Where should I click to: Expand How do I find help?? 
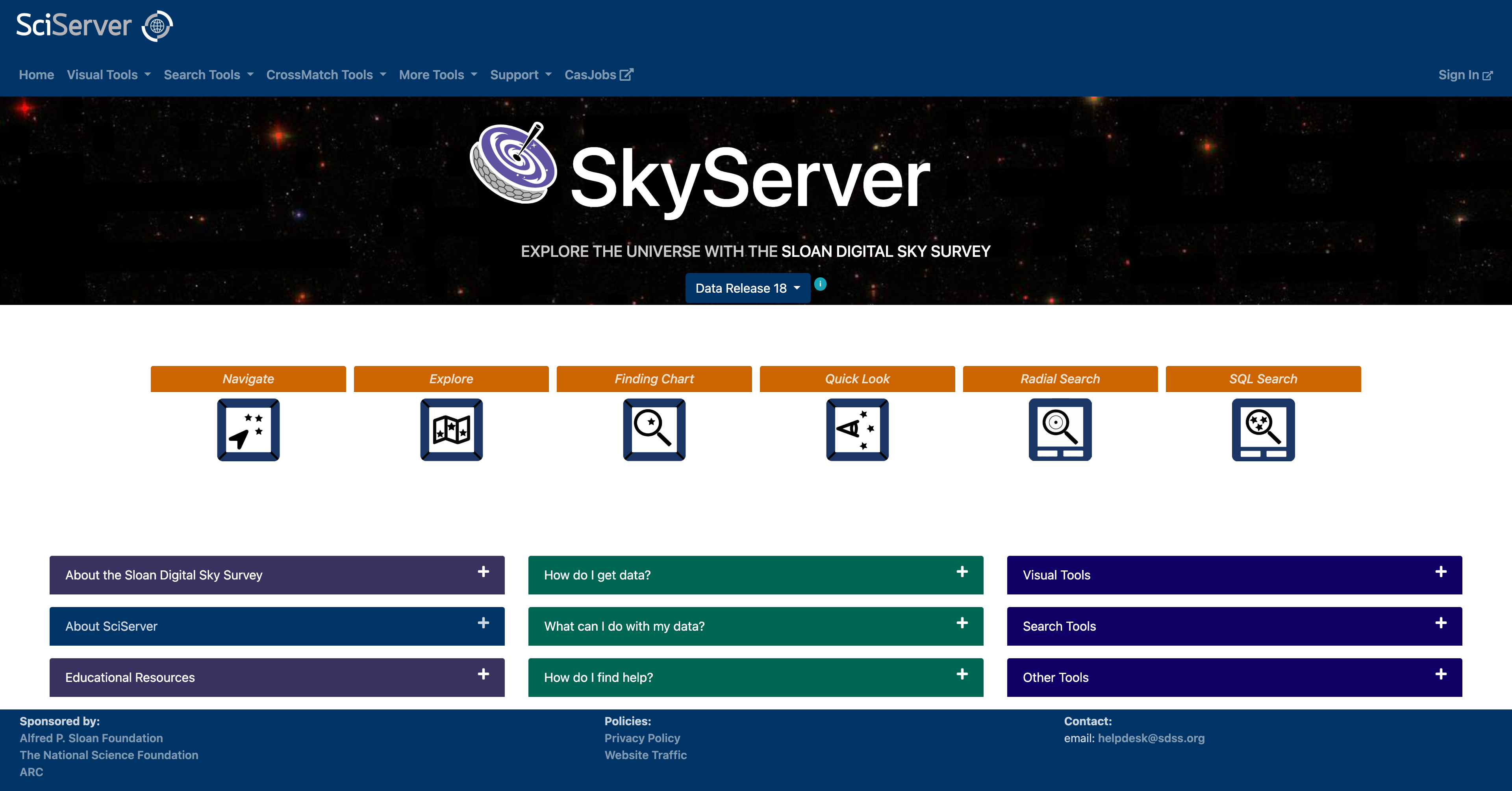pyautogui.click(x=756, y=677)
